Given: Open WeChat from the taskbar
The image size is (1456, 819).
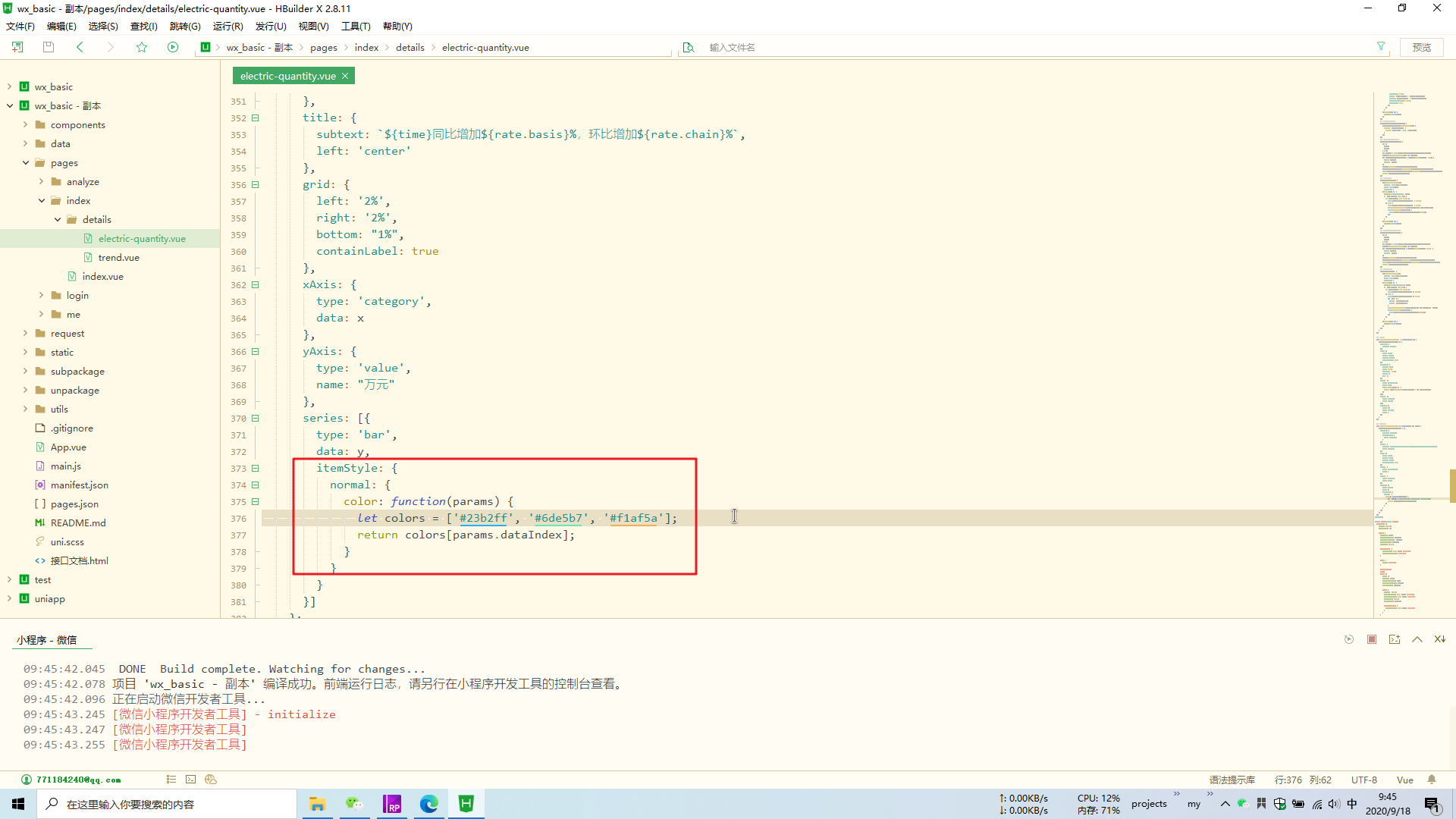Looking at the screenshot, I should coord(354,804).
